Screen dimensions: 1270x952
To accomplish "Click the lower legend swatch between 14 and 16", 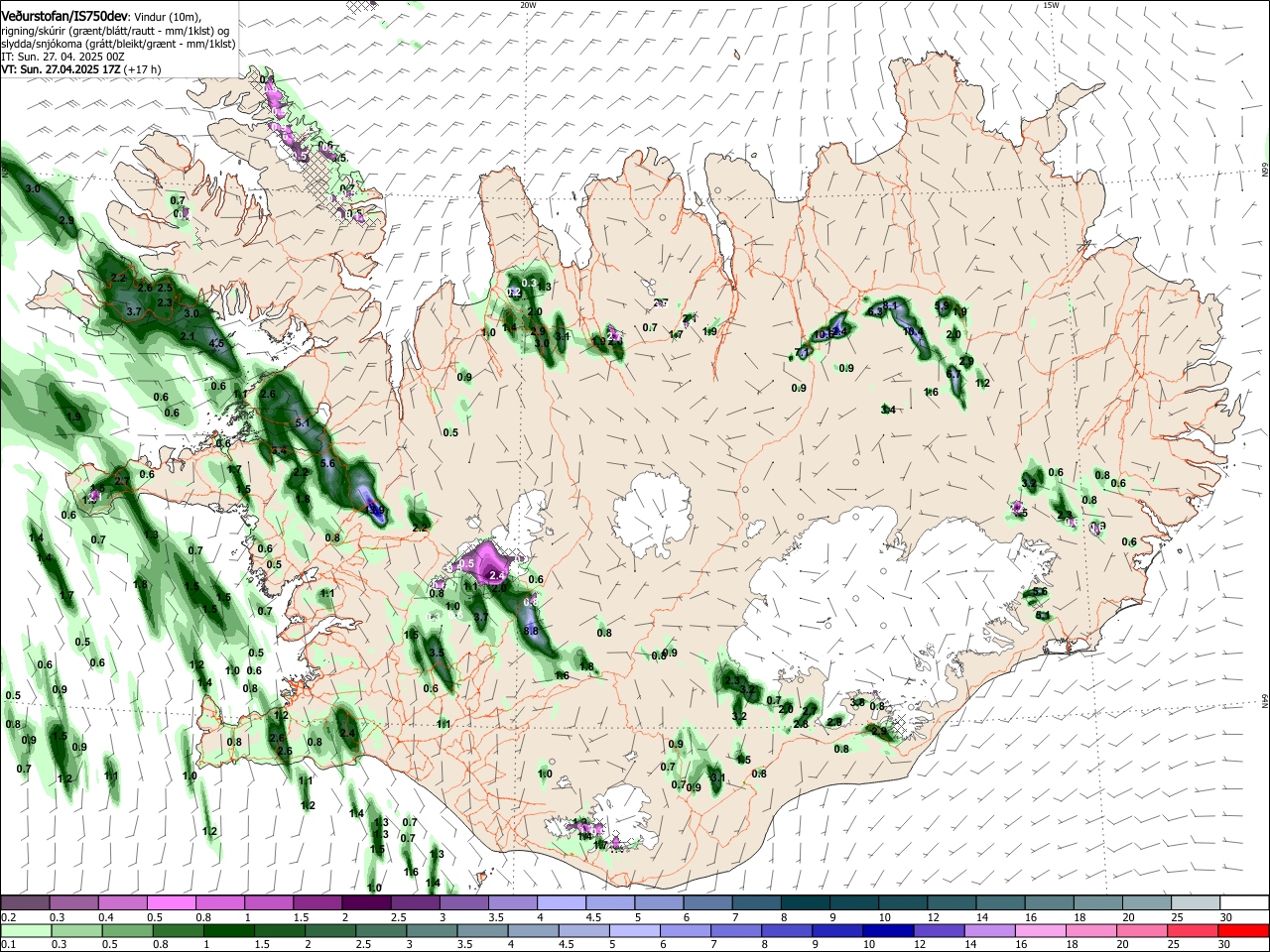I will point(988,930).
